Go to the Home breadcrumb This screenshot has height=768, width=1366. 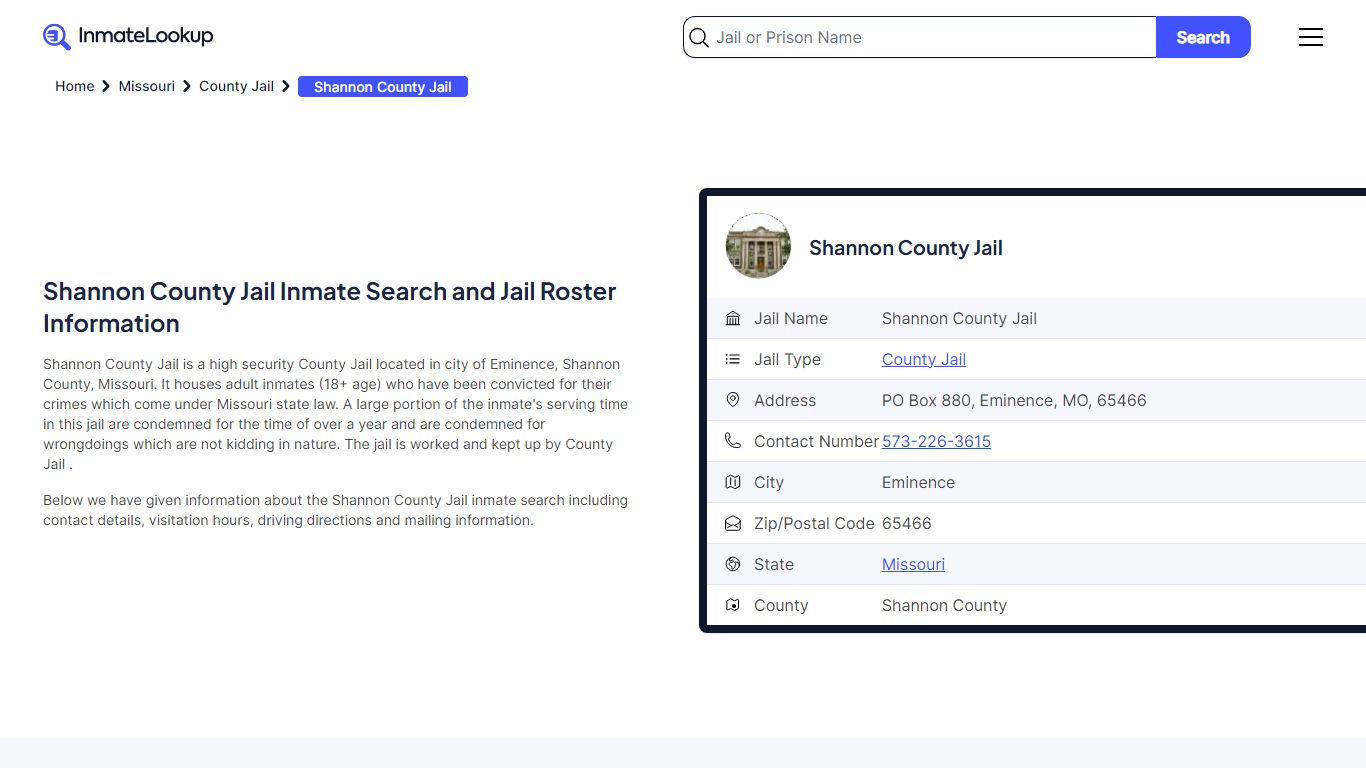75,86
